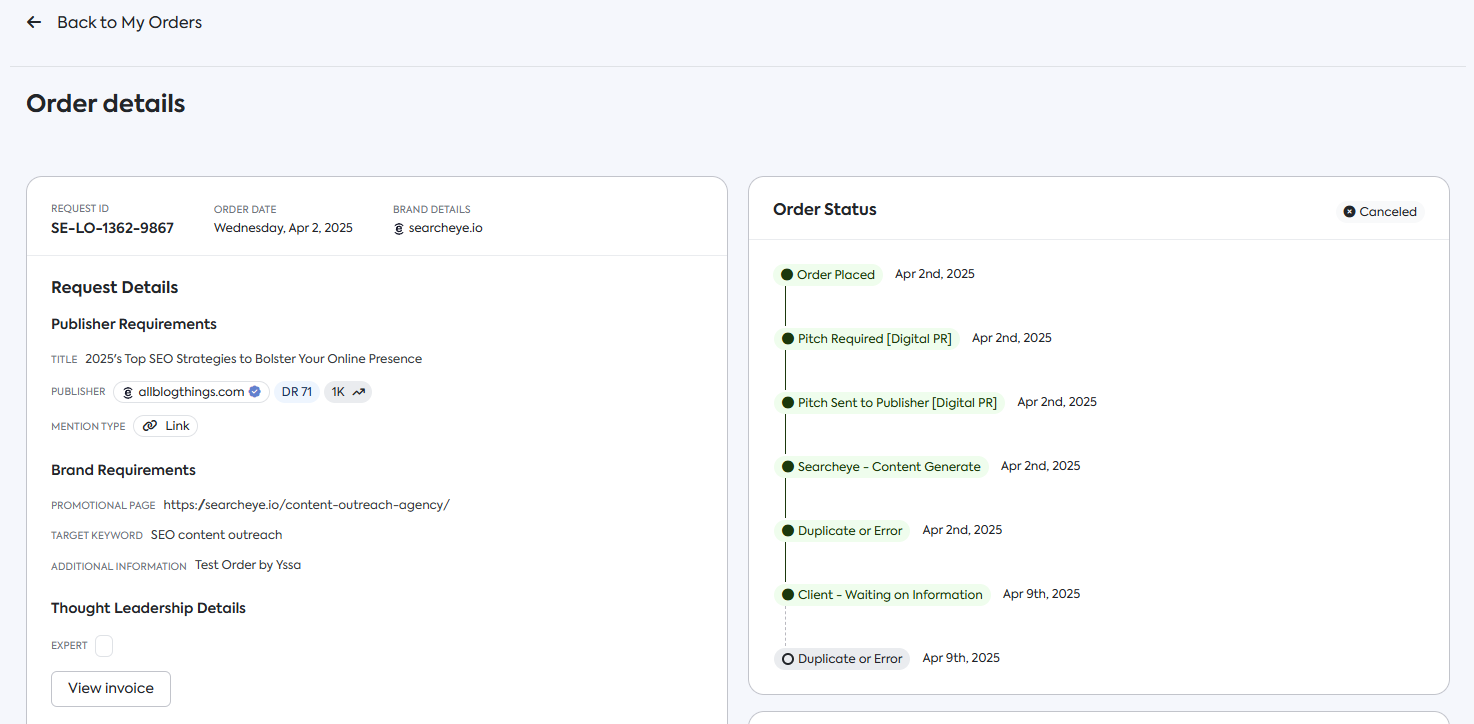1474x724 pixels.
Task: Click the verified badge next to allblogthings.com
Action: [x=255, y=392]
